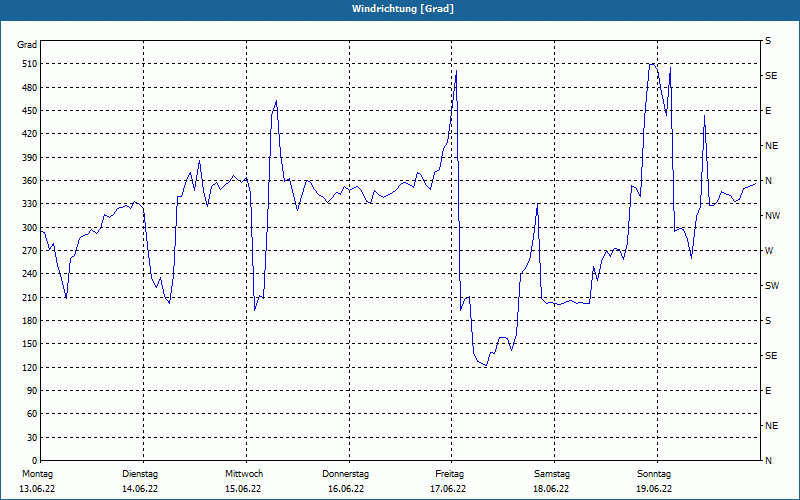This screenshot has width=800, height=500.
Task: Select the y-axis value "480"
Action: point(30,88)
